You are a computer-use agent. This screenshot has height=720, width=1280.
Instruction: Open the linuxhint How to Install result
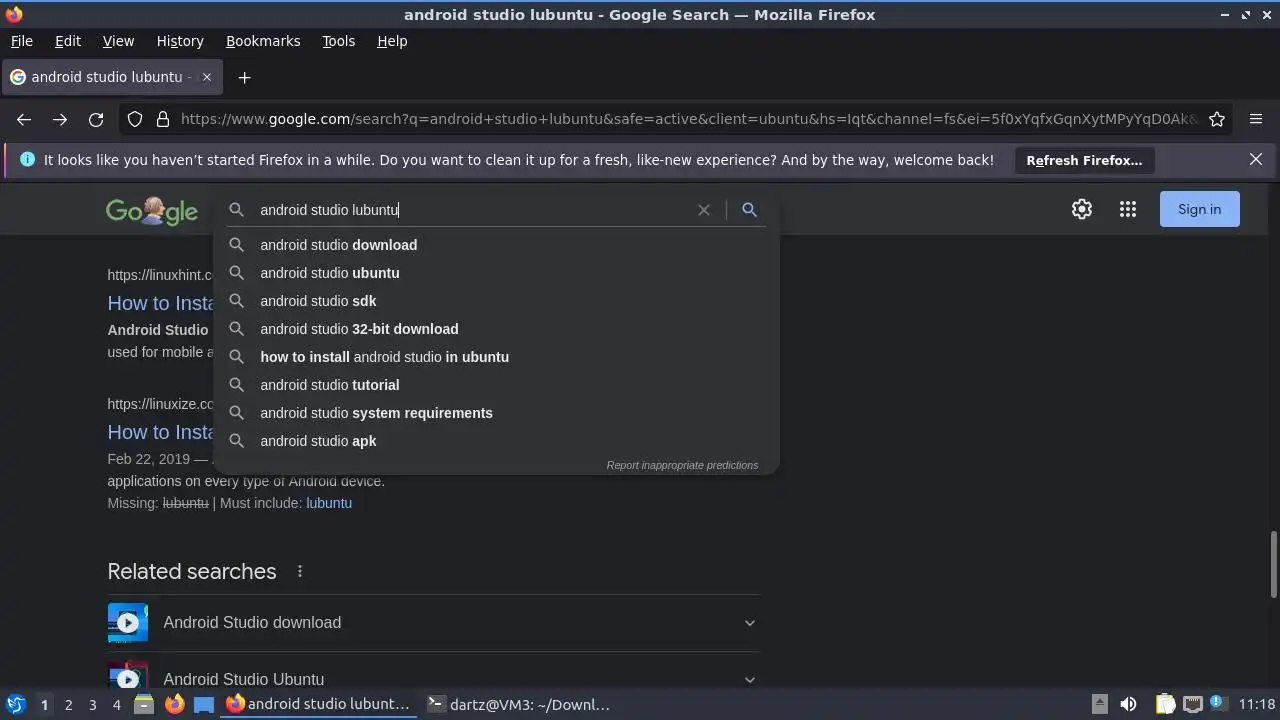pyautogui.click(x=161, y=303)
